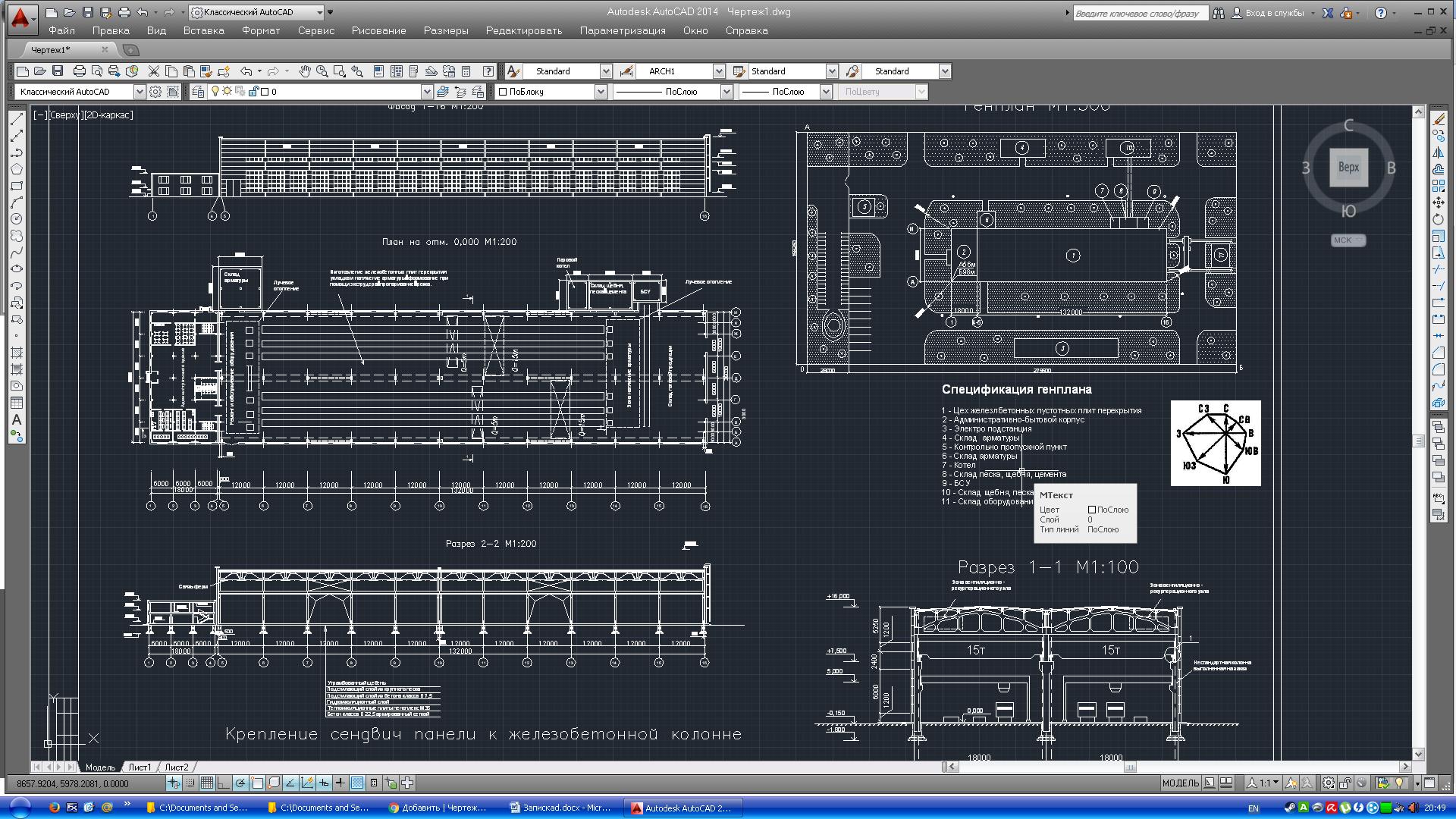Viewport: 1456px width, 819px height.
Task: Open the annotation scale 1:1 dropdown
Action: (x=1264, y=783)
